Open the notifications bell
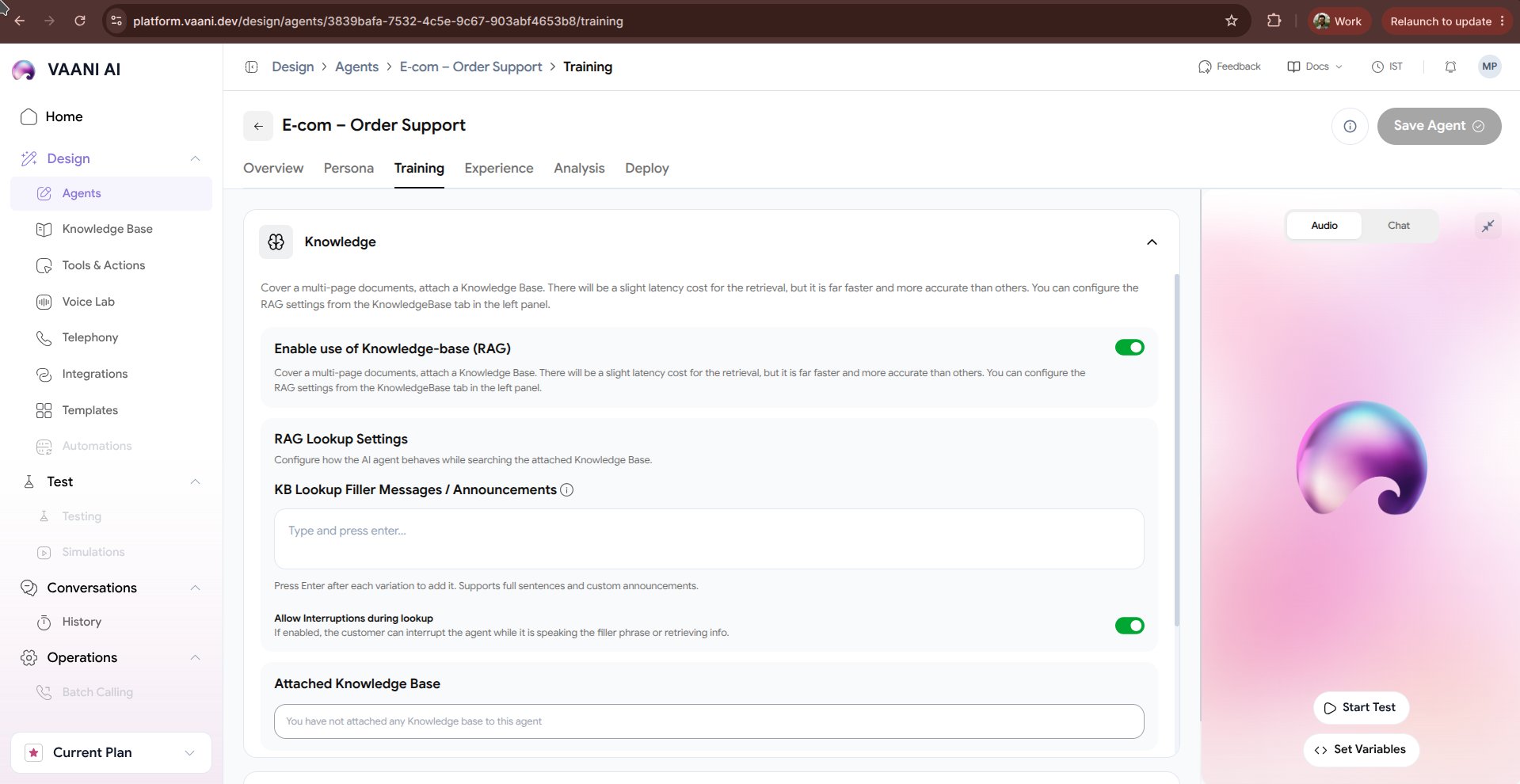Viewport: 1520px width, 784px height. pos(1450,67)
